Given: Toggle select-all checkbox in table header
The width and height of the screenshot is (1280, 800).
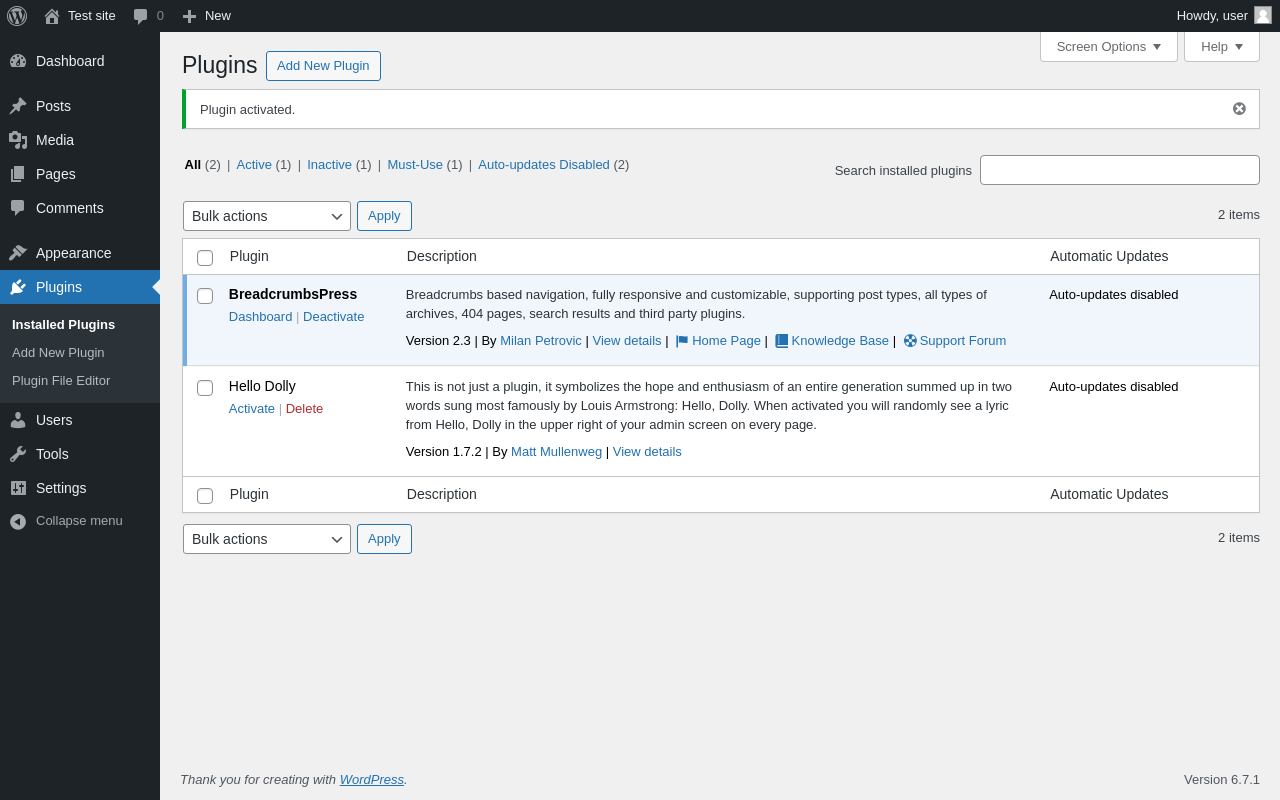Looking at the screenshot, I should [205, 258].
